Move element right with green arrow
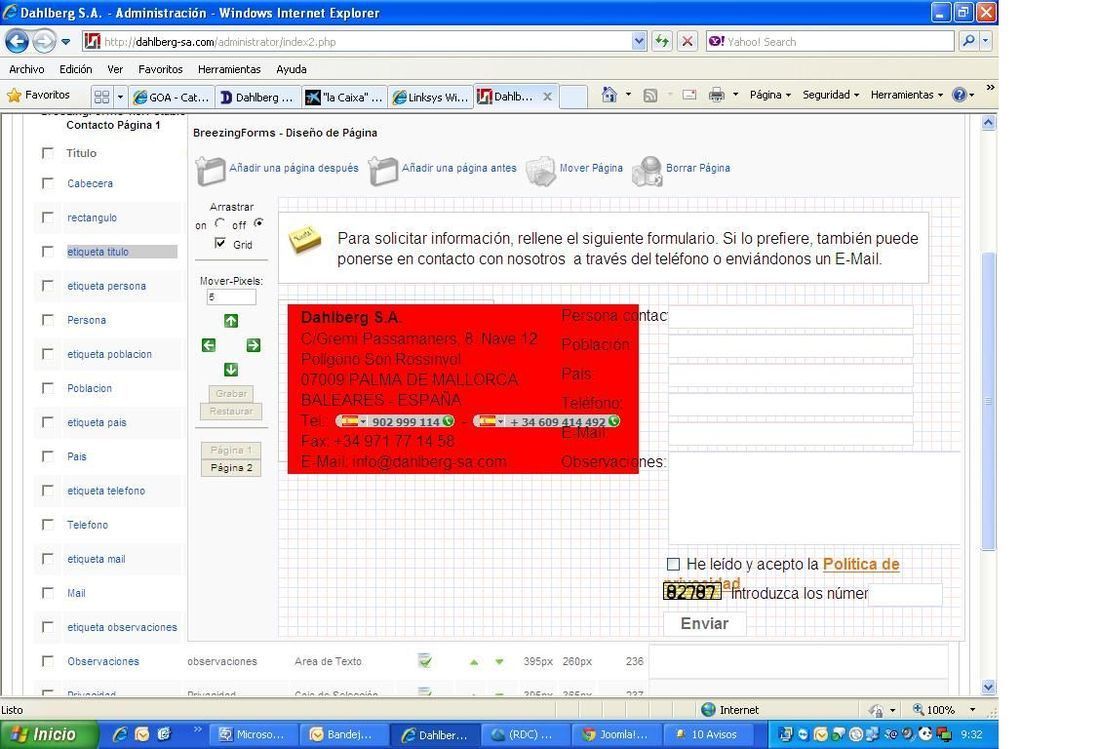This screenshot has width=1100, height=749. [x=253, y=345]
